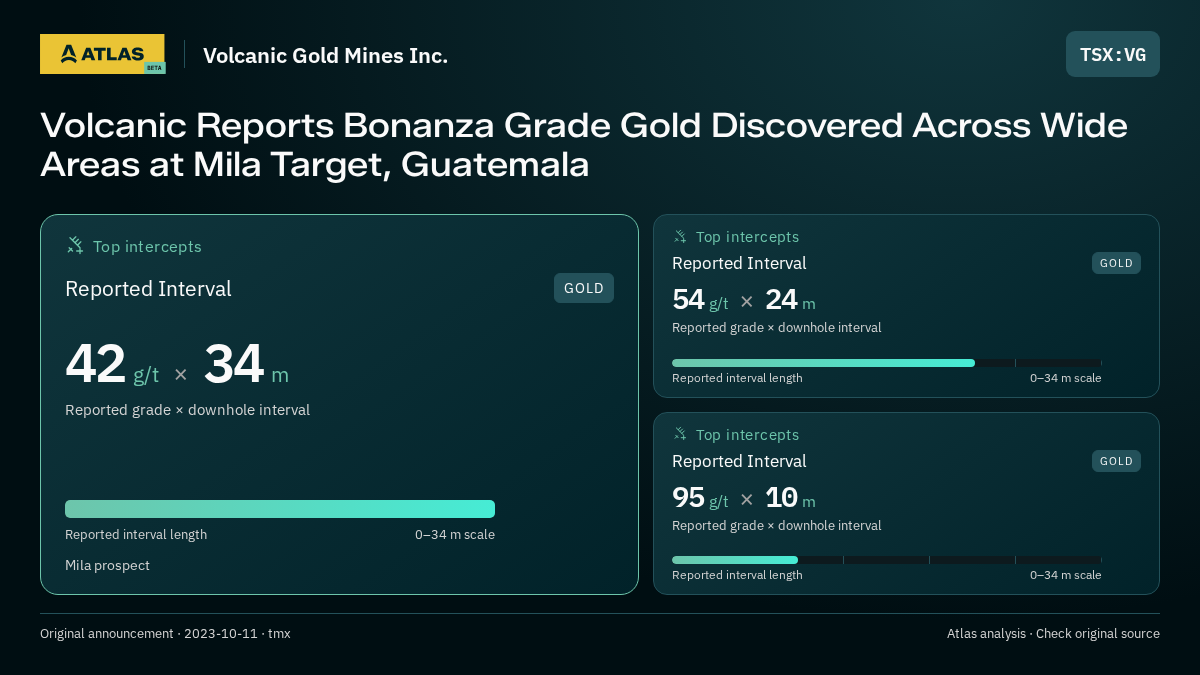Click the Atlas logo badge
This screenshot has height=675, width=1200.
(102, 54)
